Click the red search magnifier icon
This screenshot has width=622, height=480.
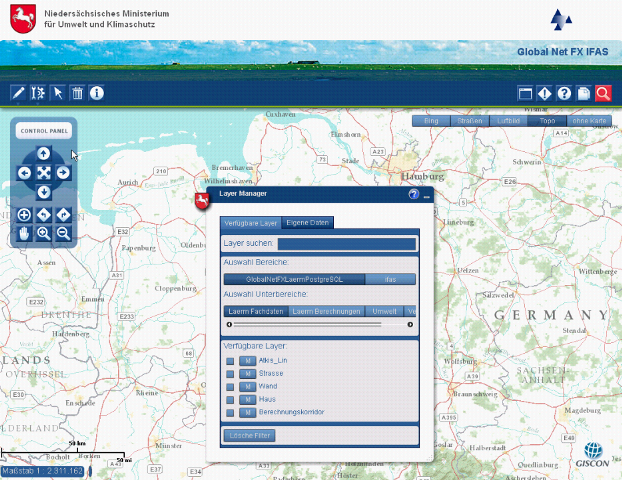click(603, 93)
